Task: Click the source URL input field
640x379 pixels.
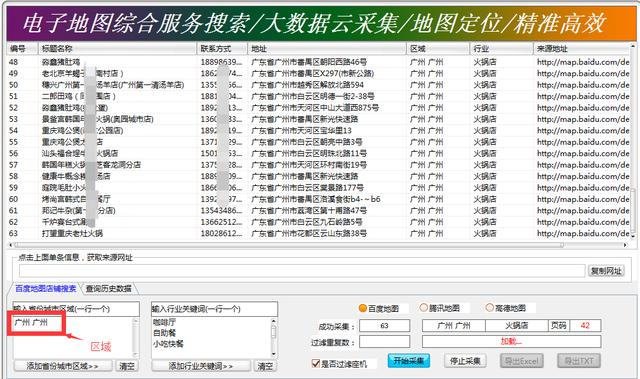Action: coord(302,271)
